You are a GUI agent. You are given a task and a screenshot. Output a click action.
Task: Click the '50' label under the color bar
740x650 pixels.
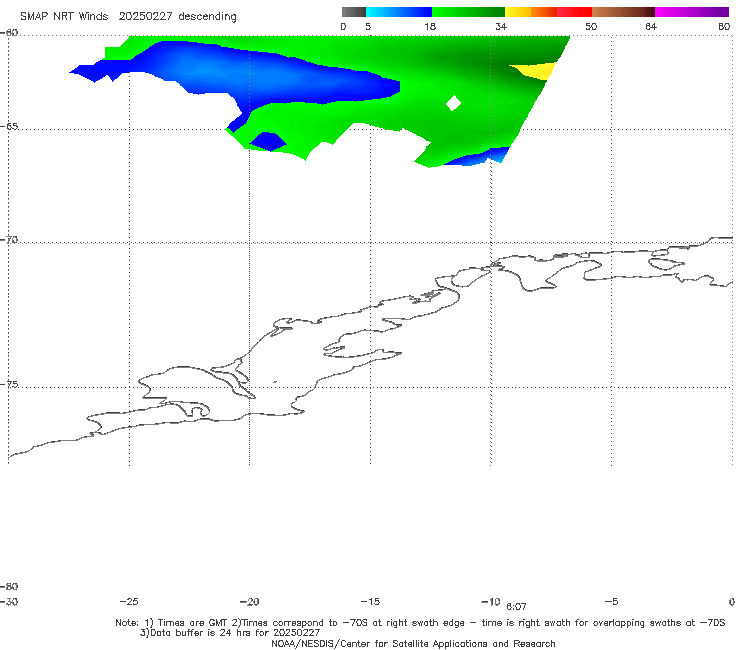click(x=591, y=26)
